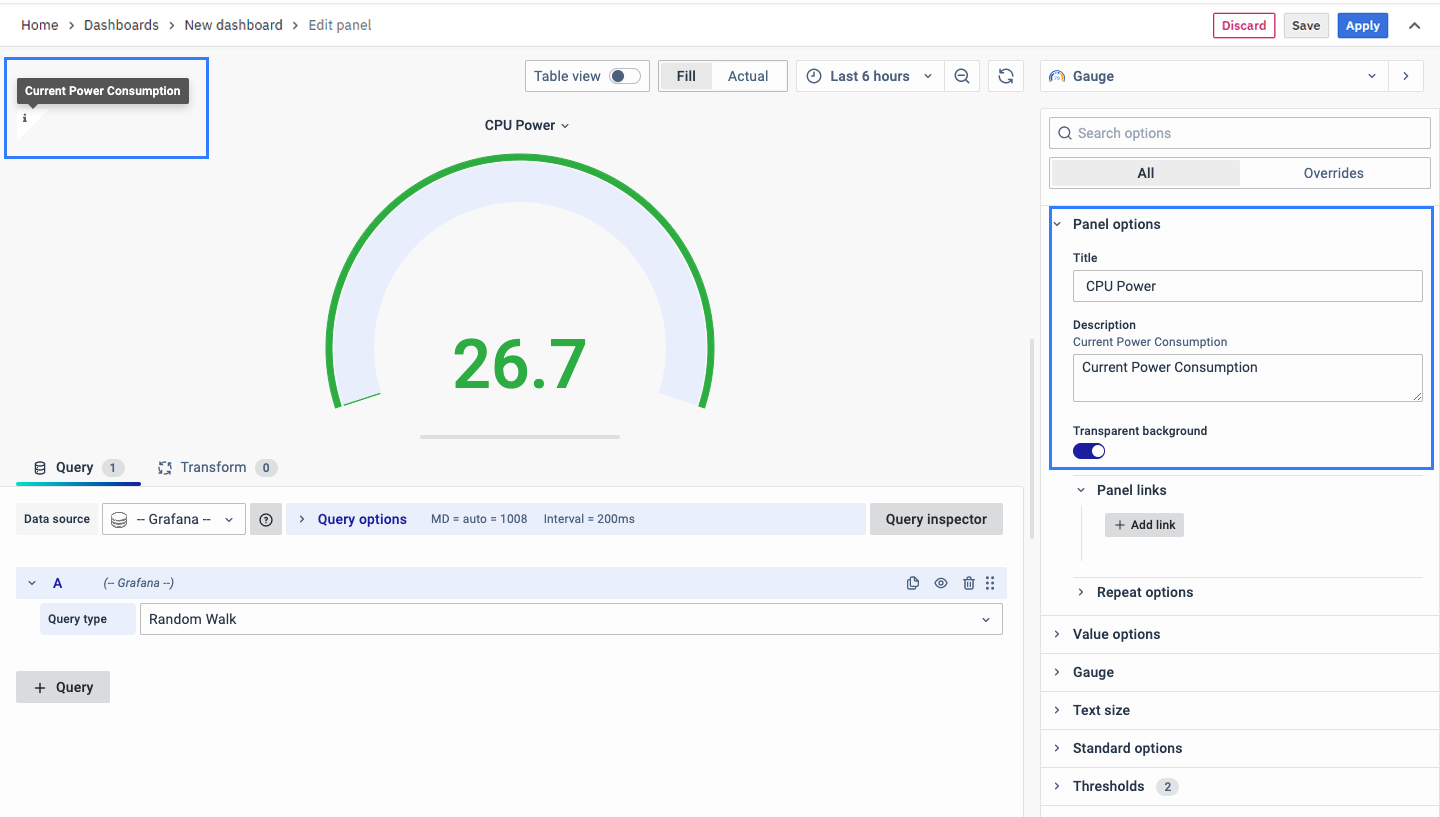
Task: Switch to the Transform tab
Action: [x=213, y=467]
